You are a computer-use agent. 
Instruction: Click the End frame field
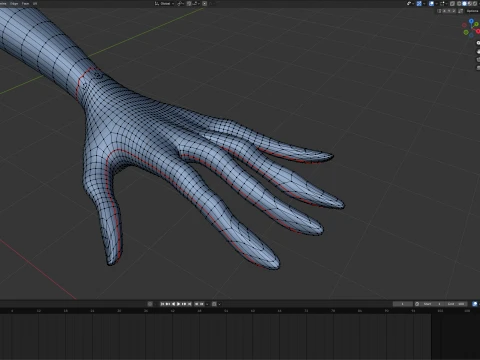pos(455,304)
